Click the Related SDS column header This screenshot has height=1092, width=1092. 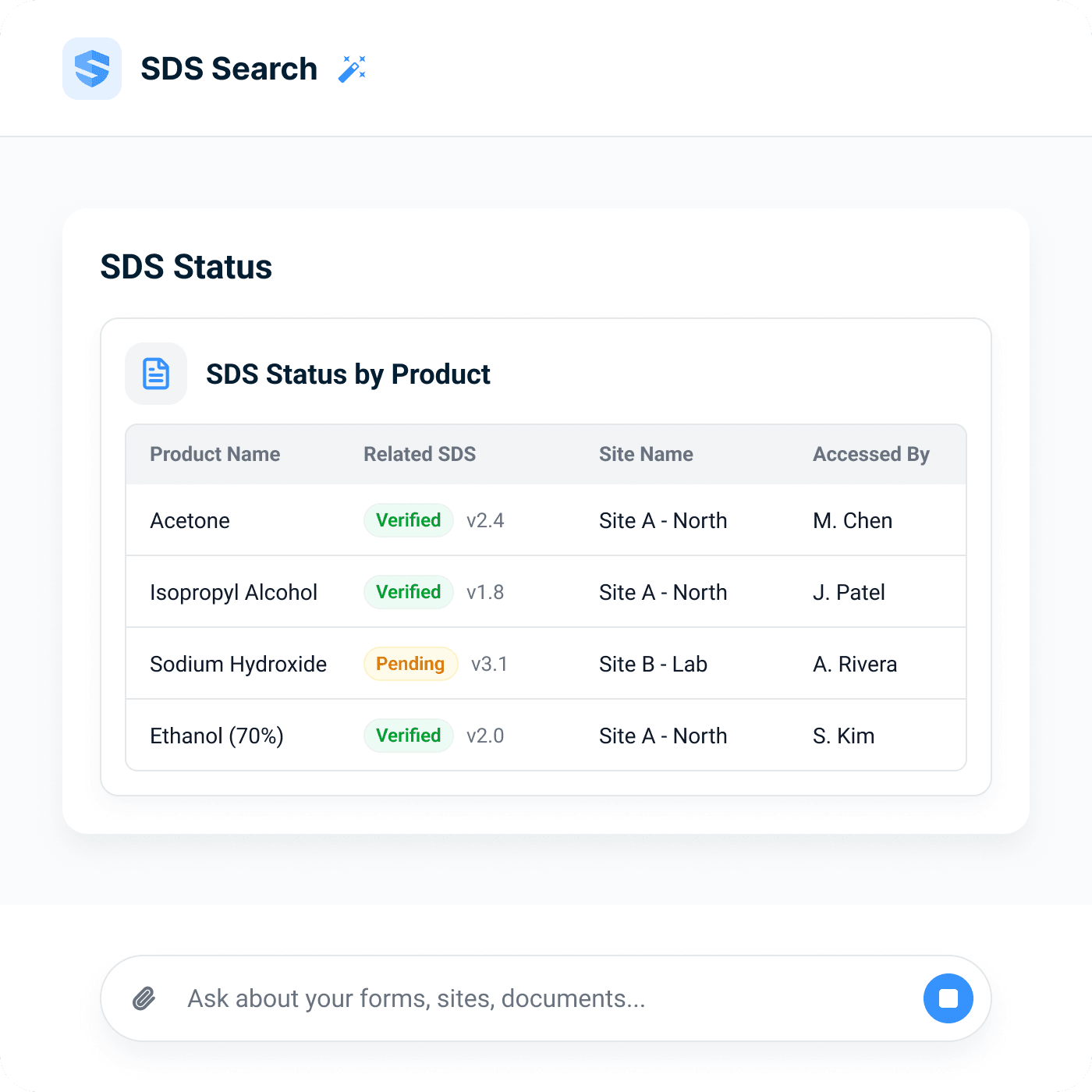pyautogui.click(x=420, y=454)
